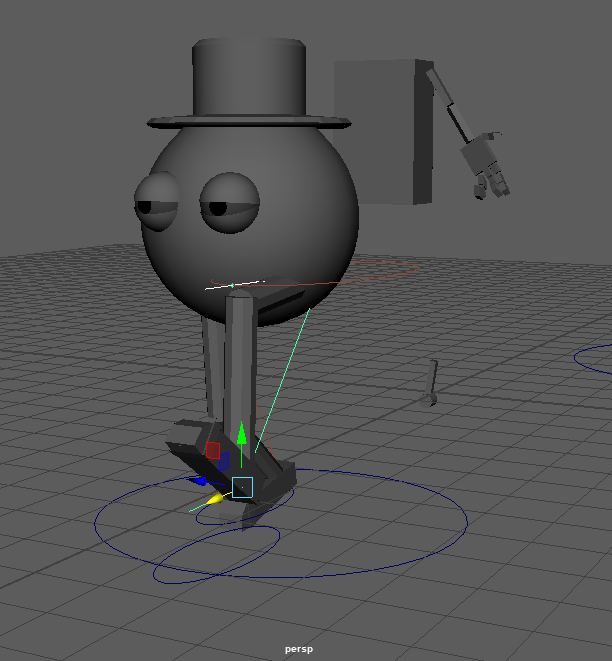The width and height of the screenshot is (612, 661).
Task: Select the white line at the mouth
Action: click(235, 285)
